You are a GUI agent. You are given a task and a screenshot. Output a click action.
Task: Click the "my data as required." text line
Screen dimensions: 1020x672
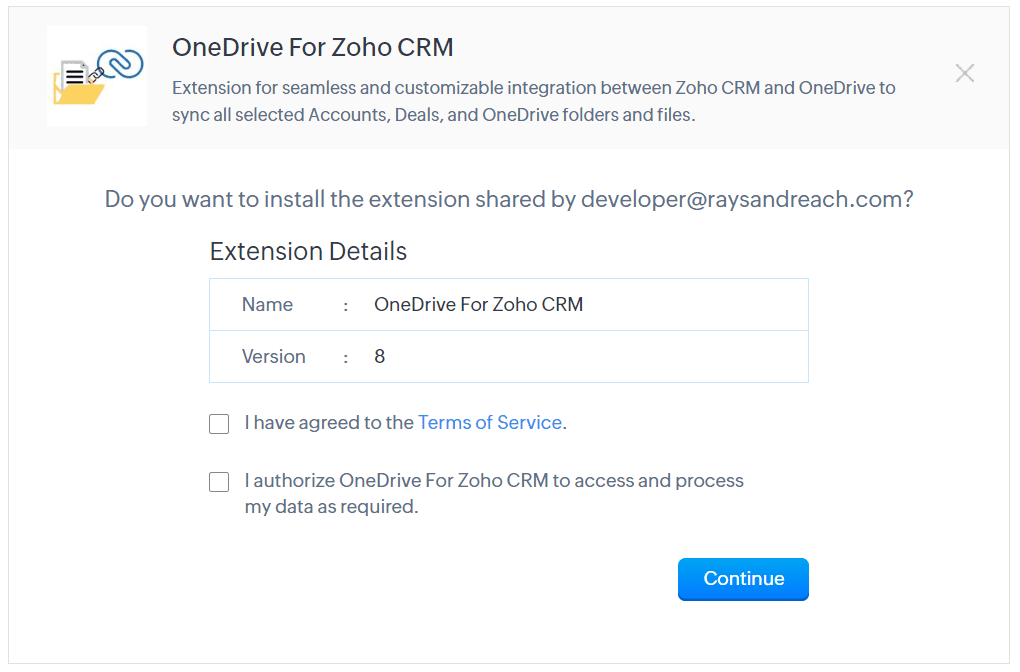pyautogui.click(x=331, y=507)
